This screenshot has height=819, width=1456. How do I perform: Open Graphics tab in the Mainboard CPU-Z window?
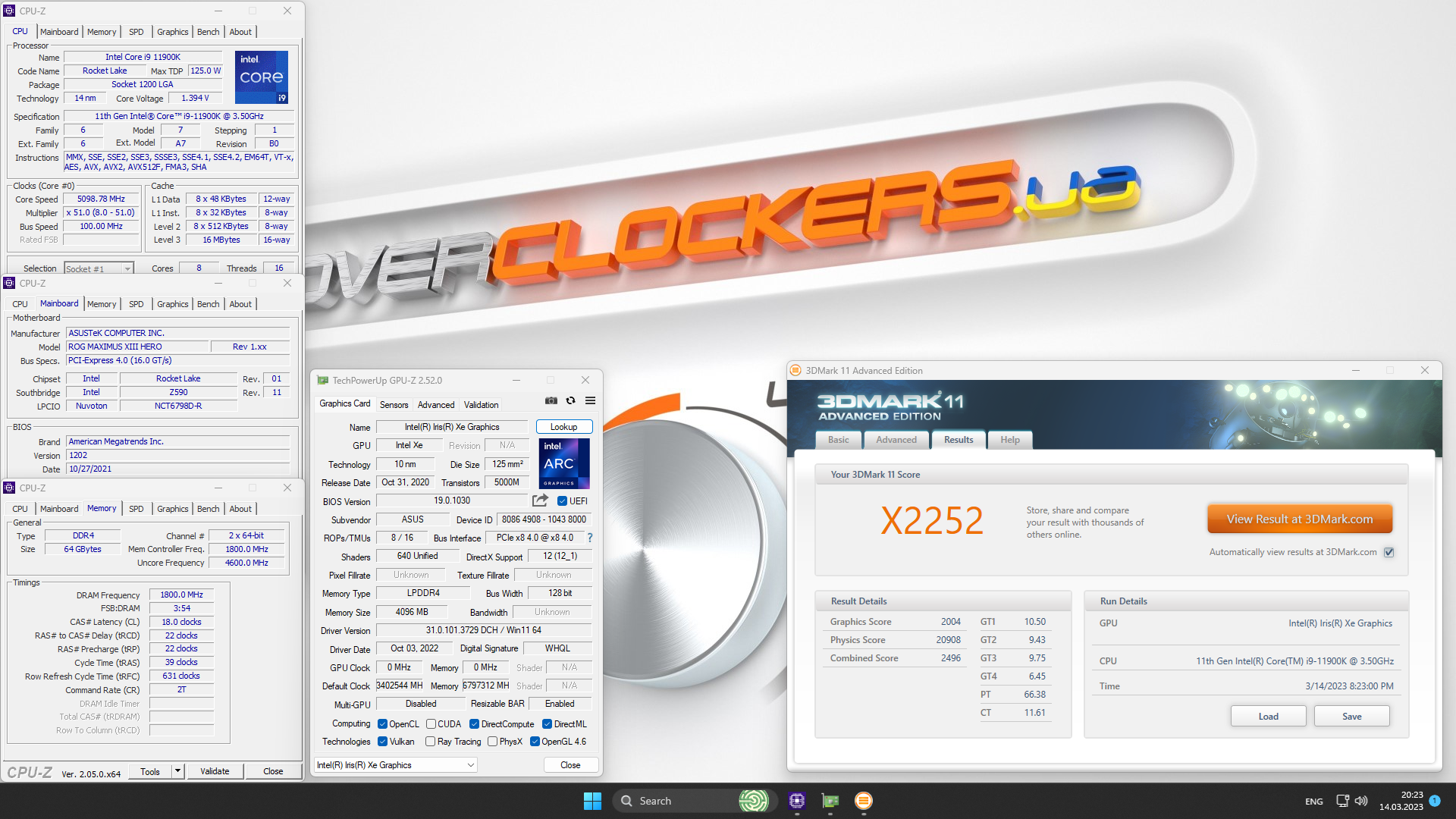point(172,304)
